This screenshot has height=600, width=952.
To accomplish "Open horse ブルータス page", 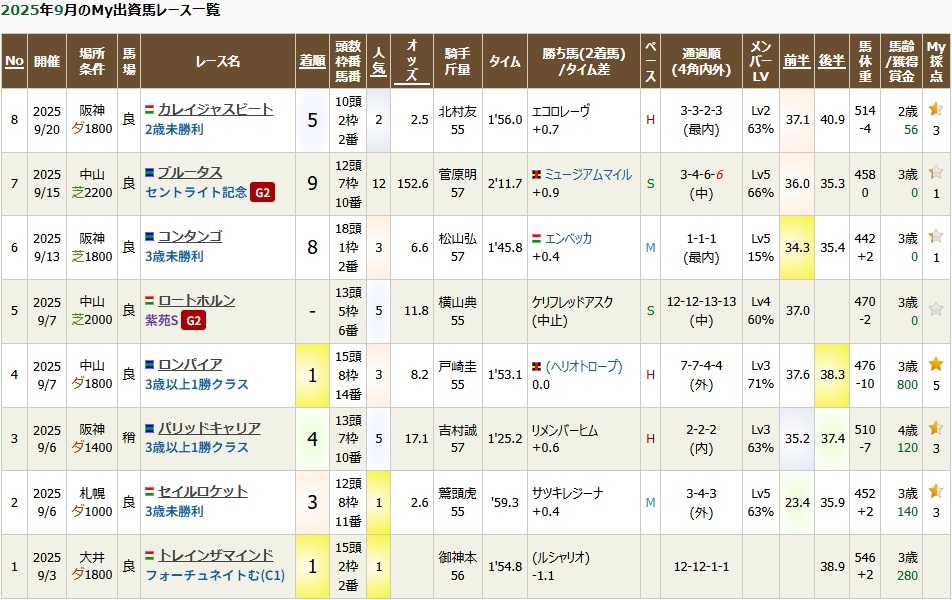I will point(190,172).
